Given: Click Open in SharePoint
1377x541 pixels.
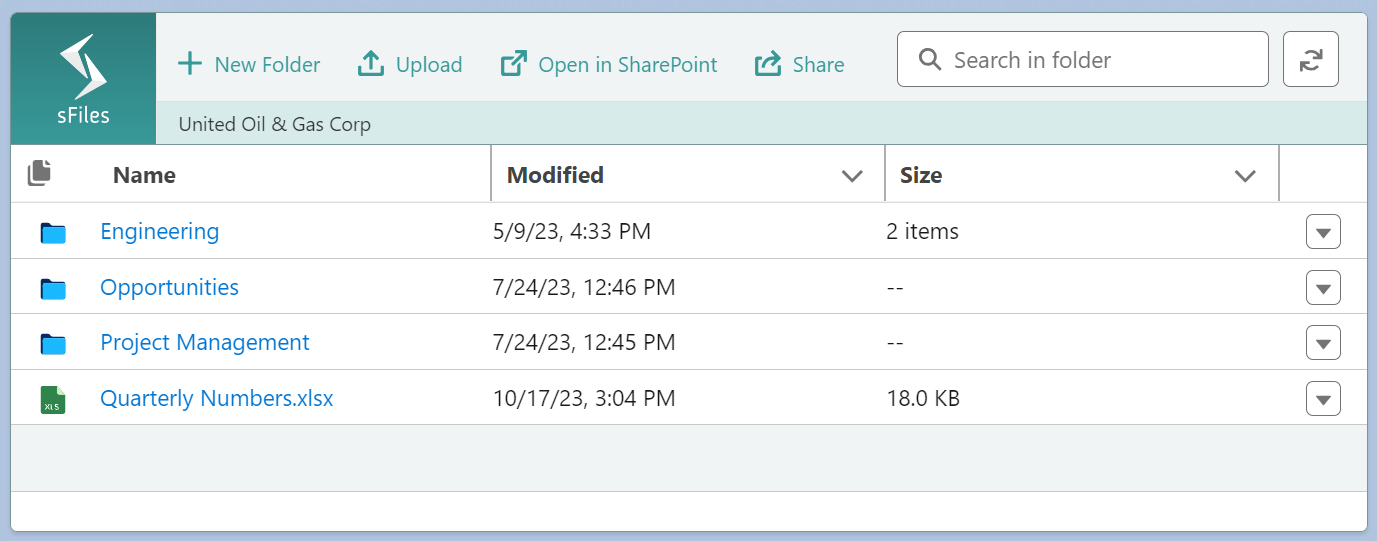Looking at the screenshot, I should [609, 65].
